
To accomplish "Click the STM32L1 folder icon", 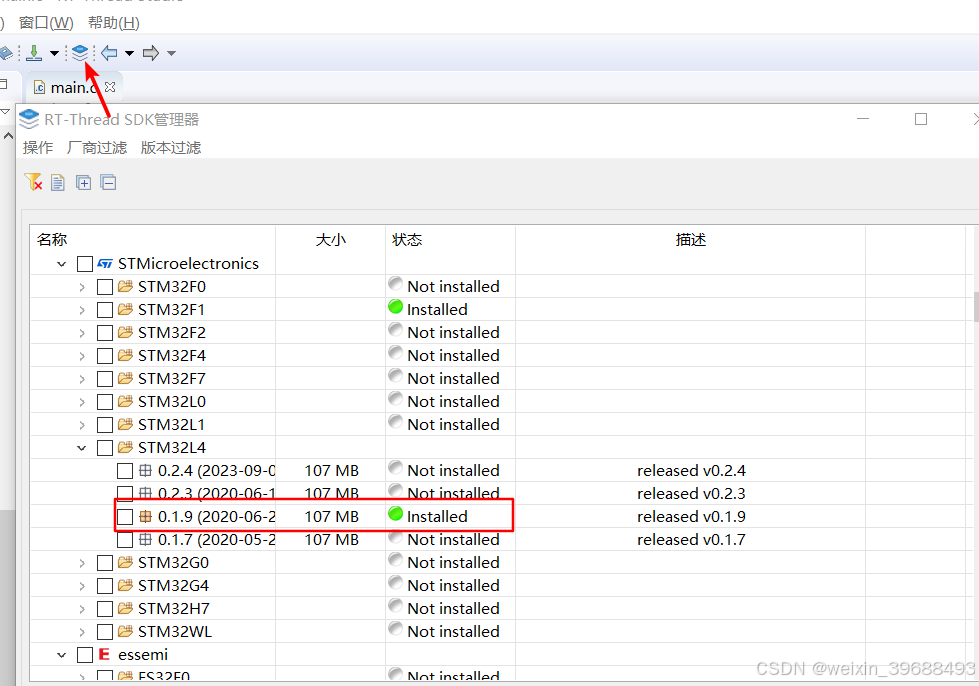I will pyautogui.click(x=125, y=424).
